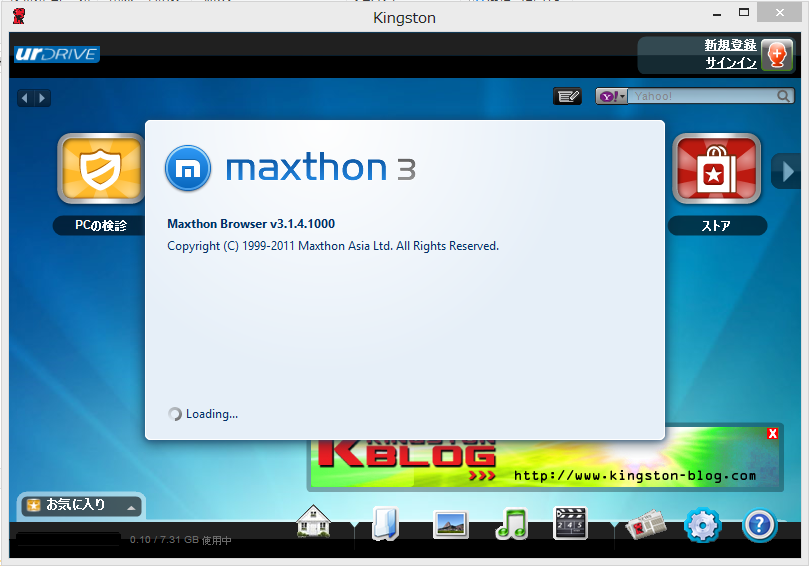Go to the Home house icon
This screenshot has width=809, height=566.
[313, 522]
